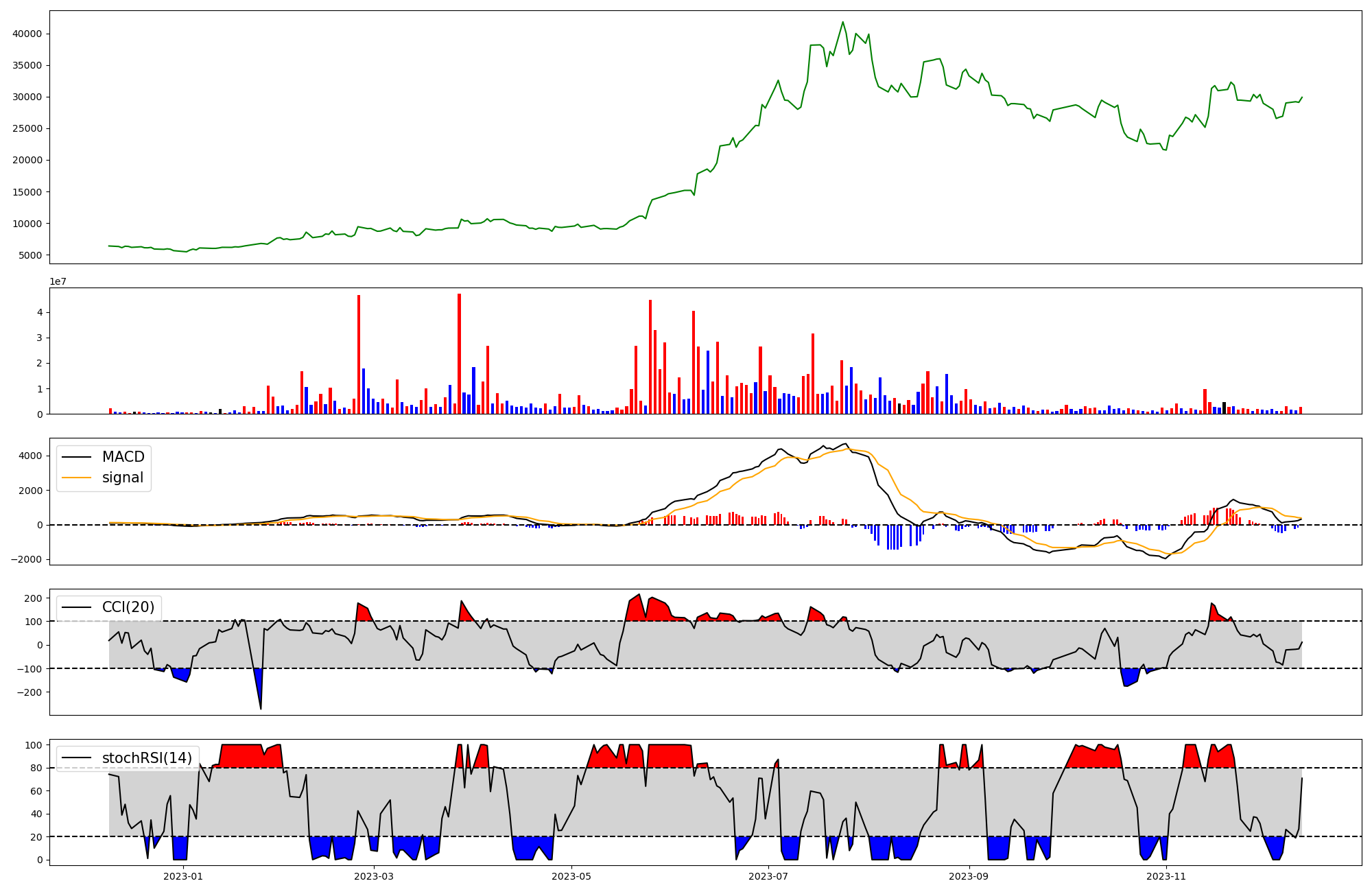Click the 2023-03 x-axis label
1372x892 pixels.
pyautogui.click(x=374, y=876)
